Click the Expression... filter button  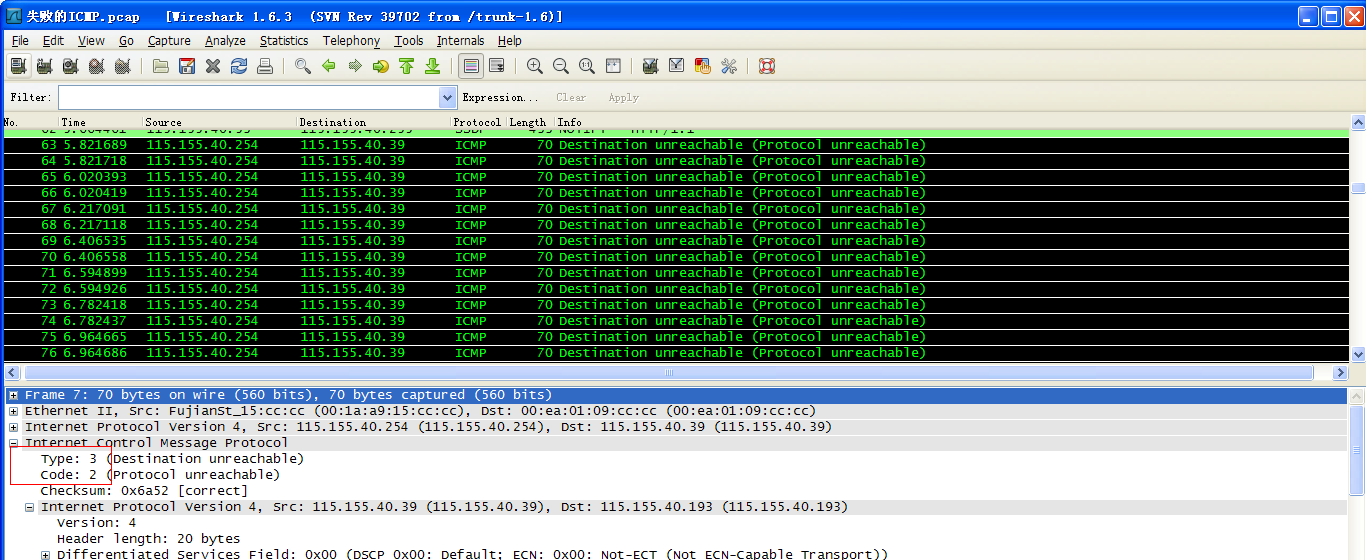[x=500, y=97]
